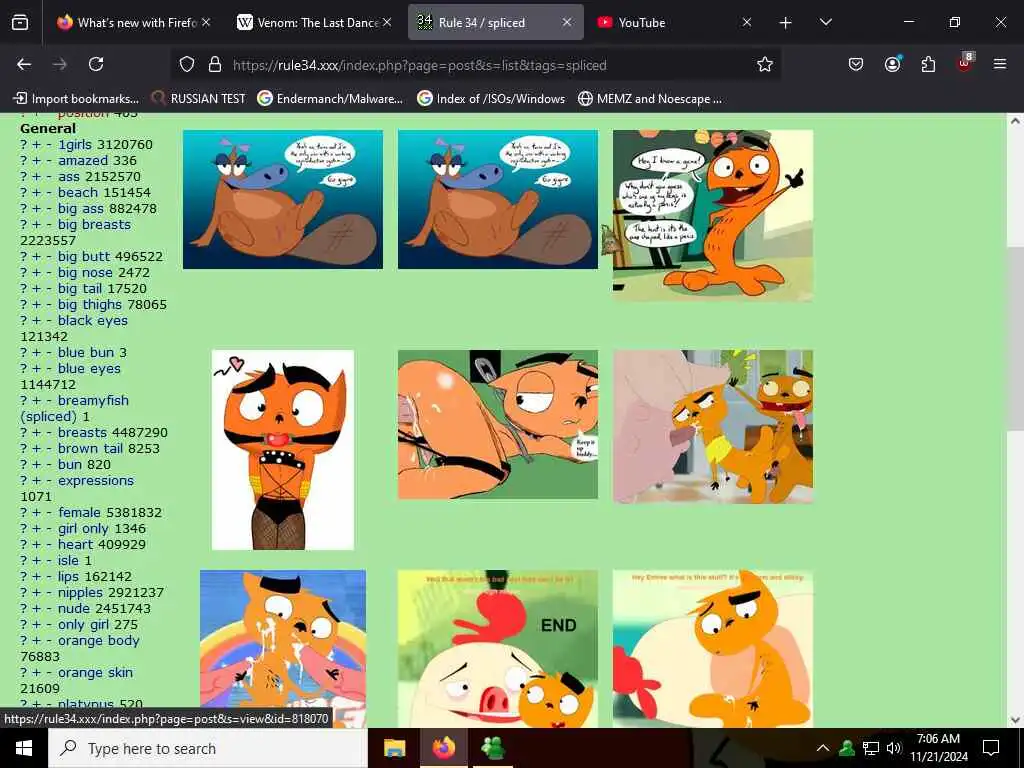Click the Firefox taskbar icon
1024x768 pixels.
pos(444,748)
